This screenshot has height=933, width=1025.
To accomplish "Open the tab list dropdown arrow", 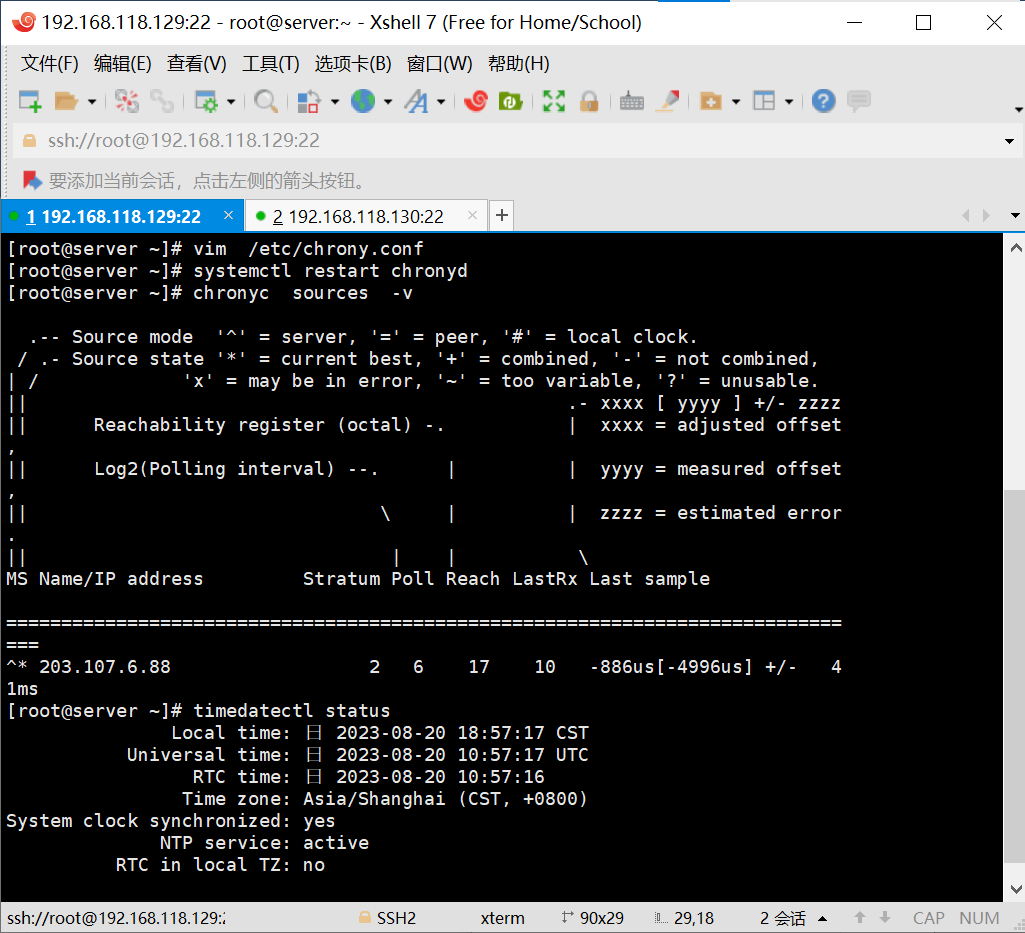I will (1015, 215).
